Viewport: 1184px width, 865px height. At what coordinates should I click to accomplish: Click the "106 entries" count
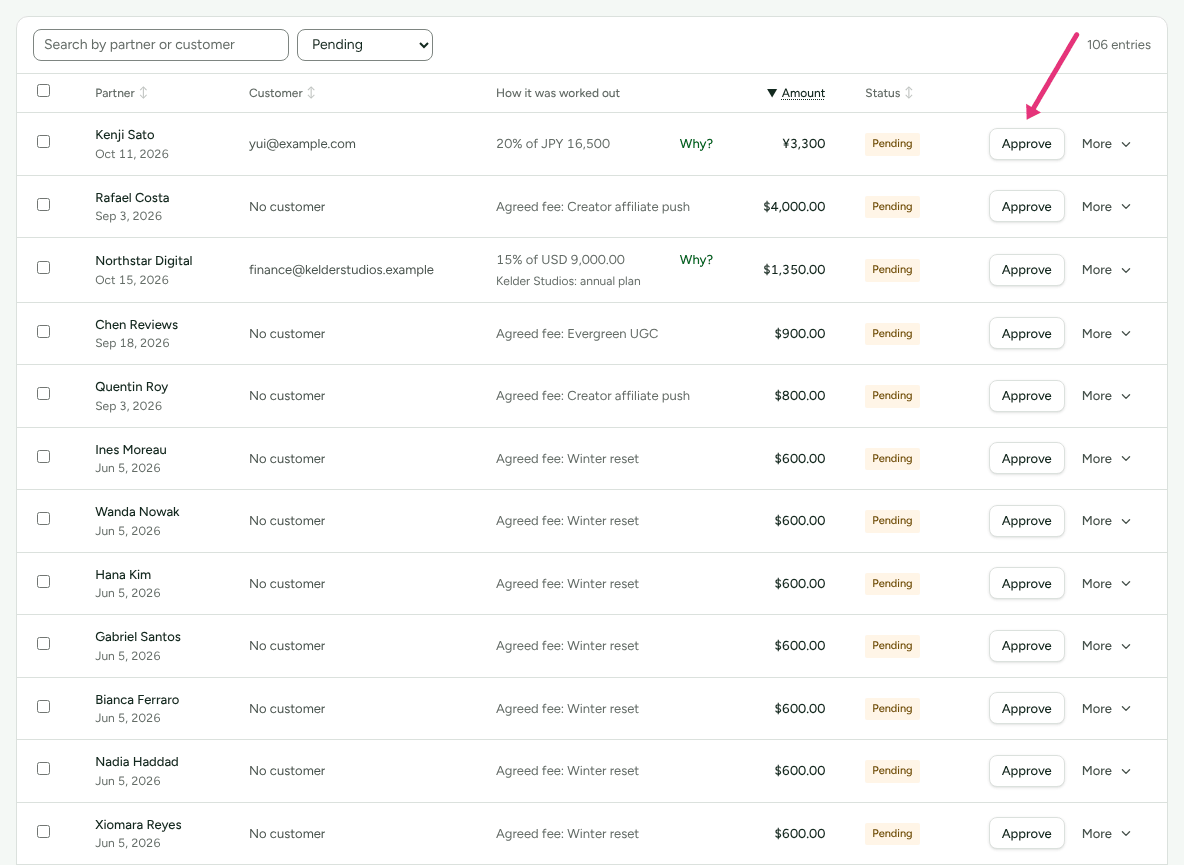coord(1118,45)
